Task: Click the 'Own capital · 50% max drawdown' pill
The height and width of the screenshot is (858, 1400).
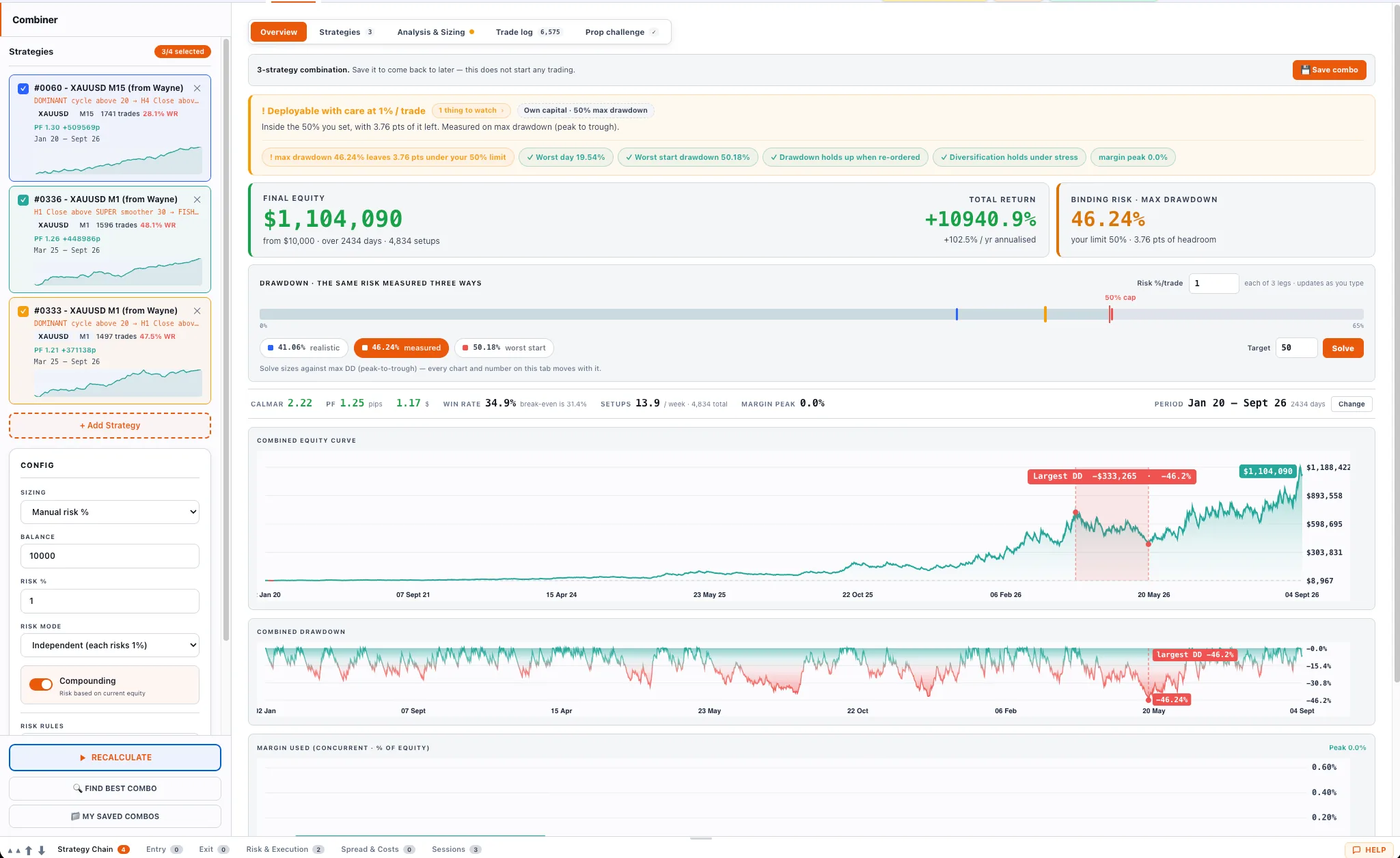Action: pyautogui.click(x=586, y=111)
